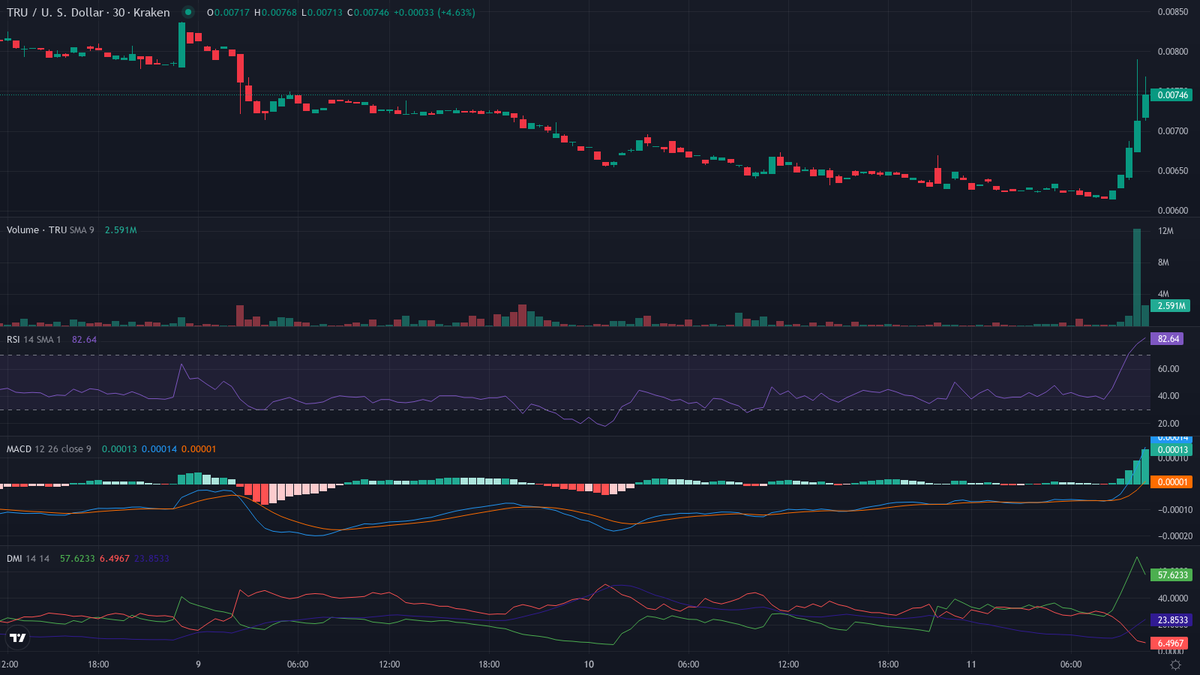Click the blue ADX 23.8533 value tag
This screenshot has height=675, width=1200.
(x=1171, y=620)
